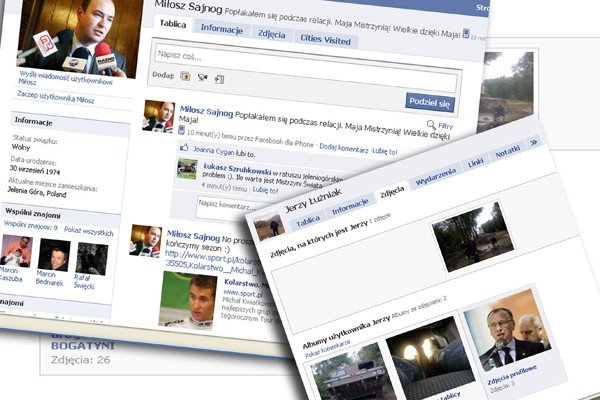
Task: Click 'Zaczep użytkownika Miłosz' link
Action: tap(55, 97)
